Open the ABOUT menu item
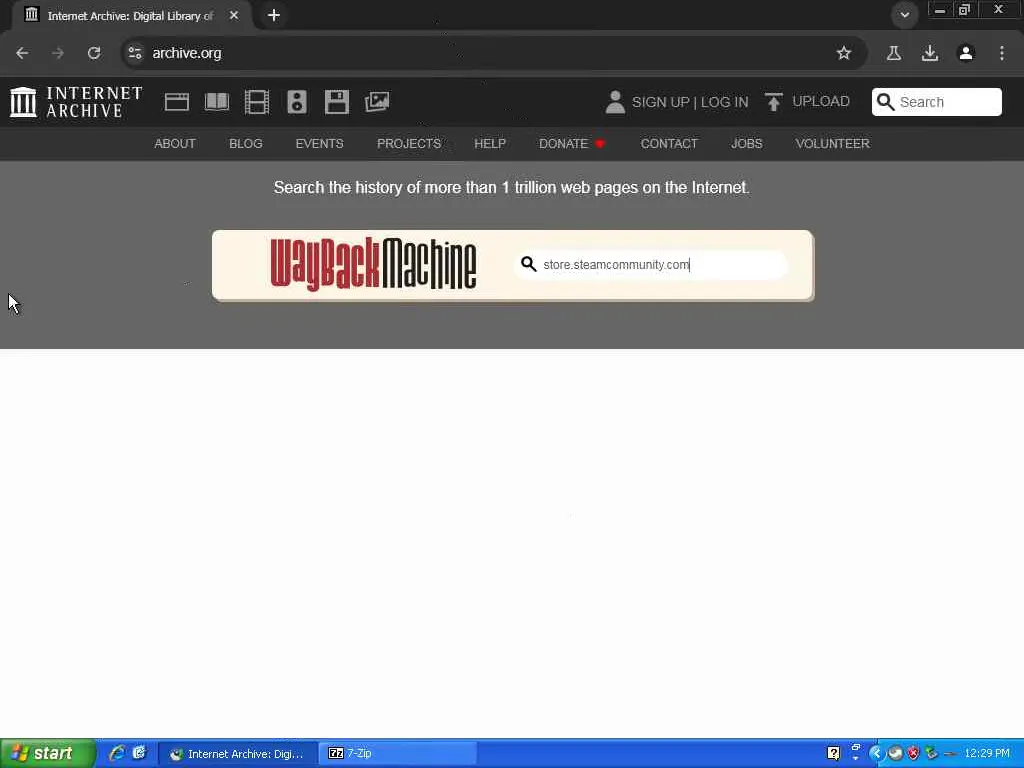Viewport: 1024px width, 768px height. 174,144
